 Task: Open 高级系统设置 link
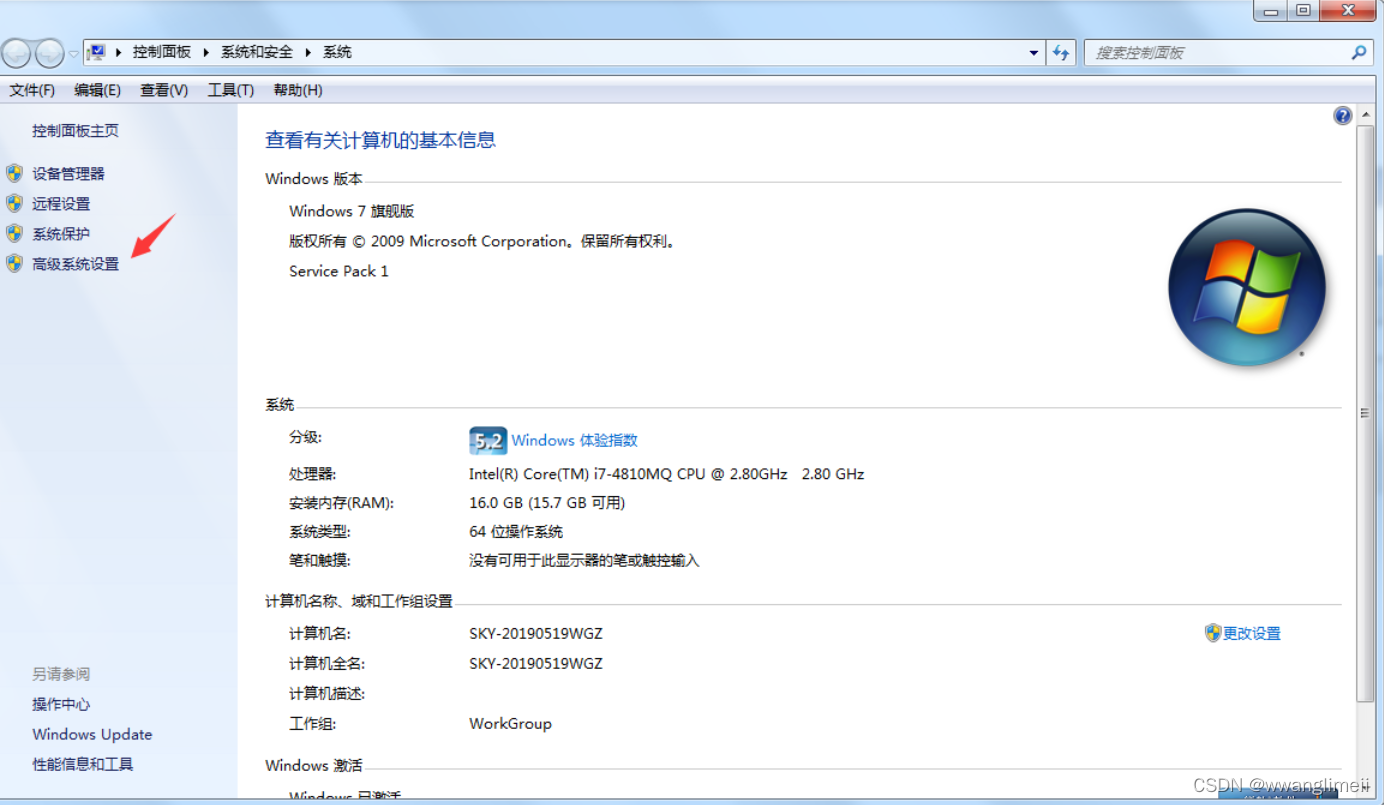click(75, 264)
